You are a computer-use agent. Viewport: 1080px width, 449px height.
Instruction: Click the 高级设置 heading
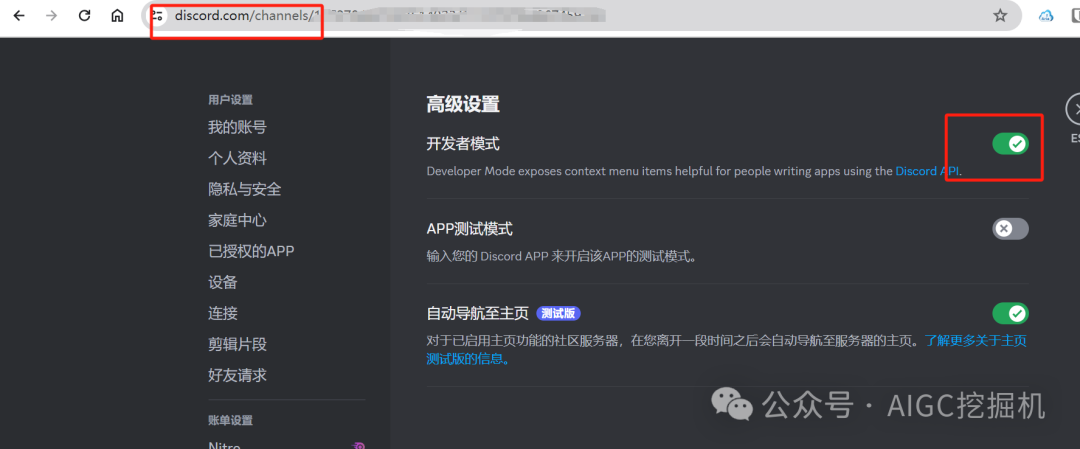pyautogui.click(x=463, y=105)
